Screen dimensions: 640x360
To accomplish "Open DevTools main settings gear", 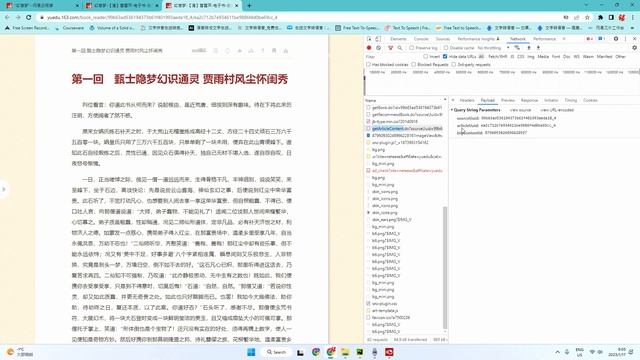I will pyautogui.click(x=616, y=39).
